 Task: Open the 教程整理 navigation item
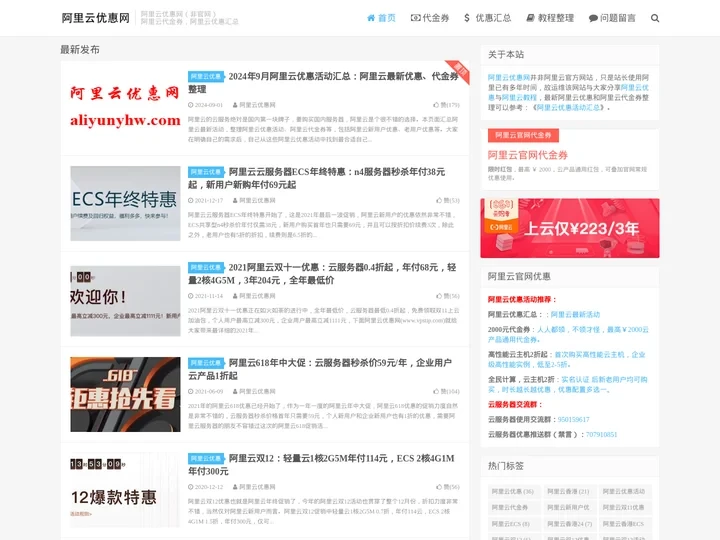(x=550, y=18)
